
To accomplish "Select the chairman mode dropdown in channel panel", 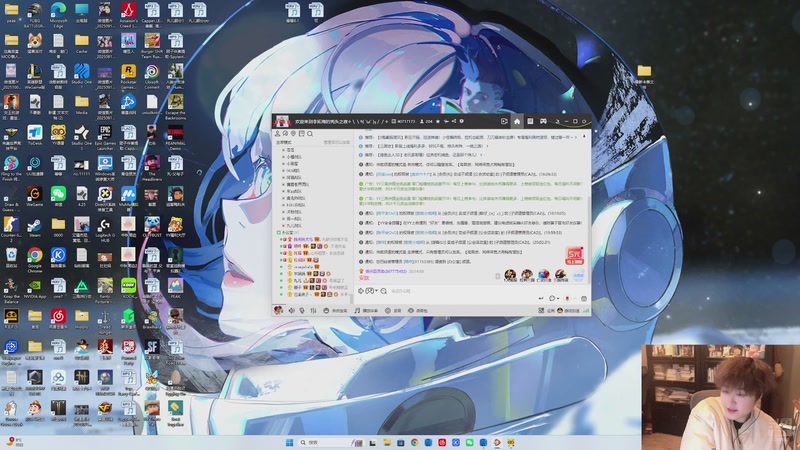I will point(285,142).
